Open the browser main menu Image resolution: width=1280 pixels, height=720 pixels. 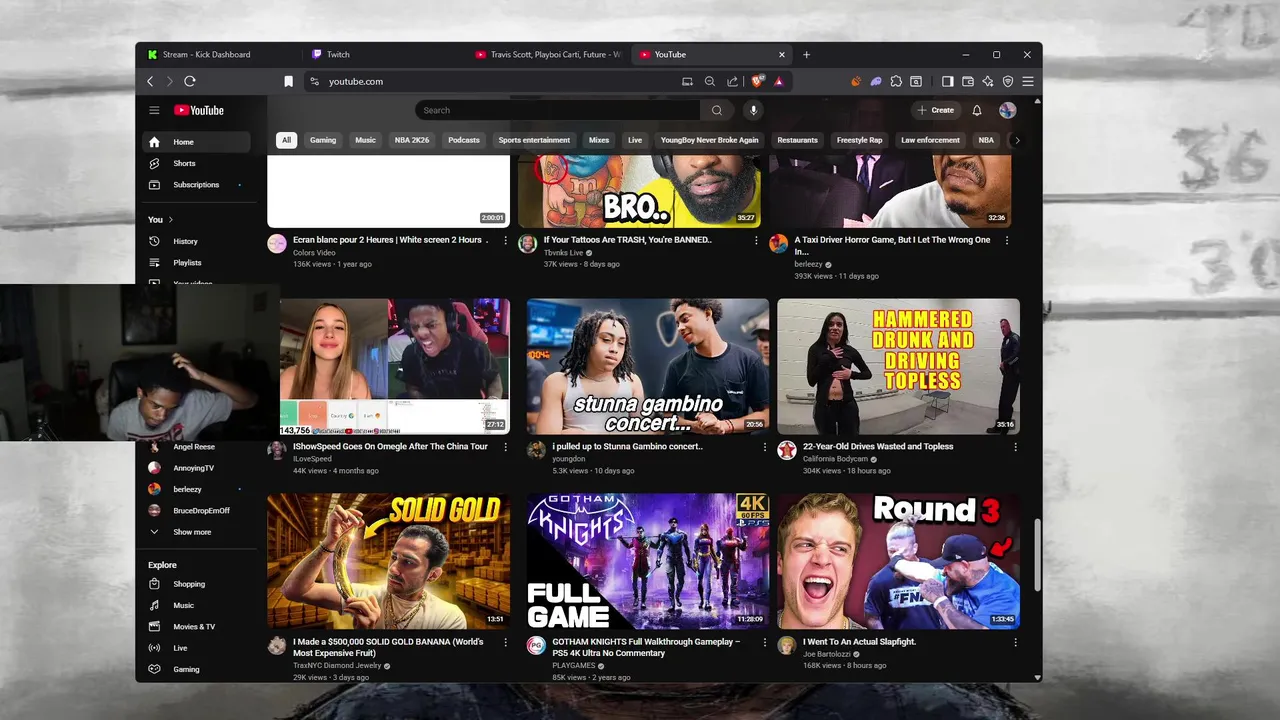1028,81
